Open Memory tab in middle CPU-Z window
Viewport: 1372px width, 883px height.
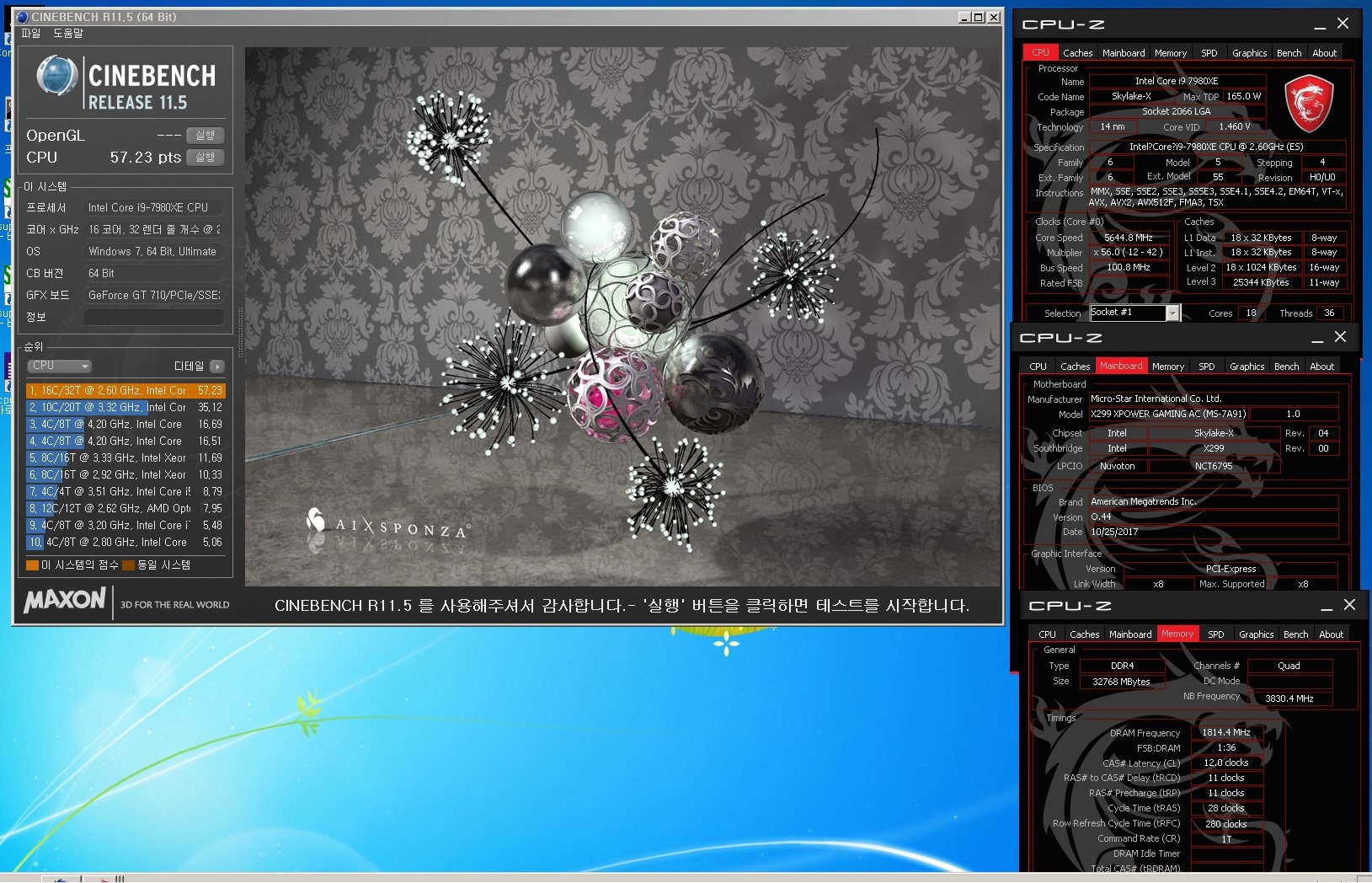coord(1168,367)
